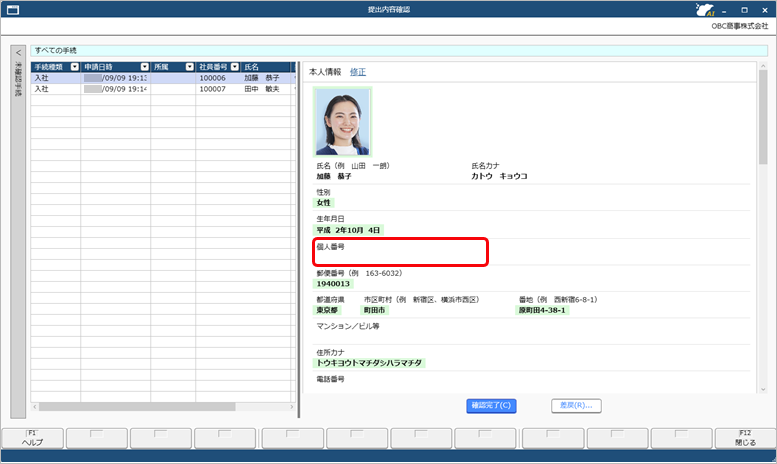Open the 申請日時 column filter dropdown

point(144,67)
